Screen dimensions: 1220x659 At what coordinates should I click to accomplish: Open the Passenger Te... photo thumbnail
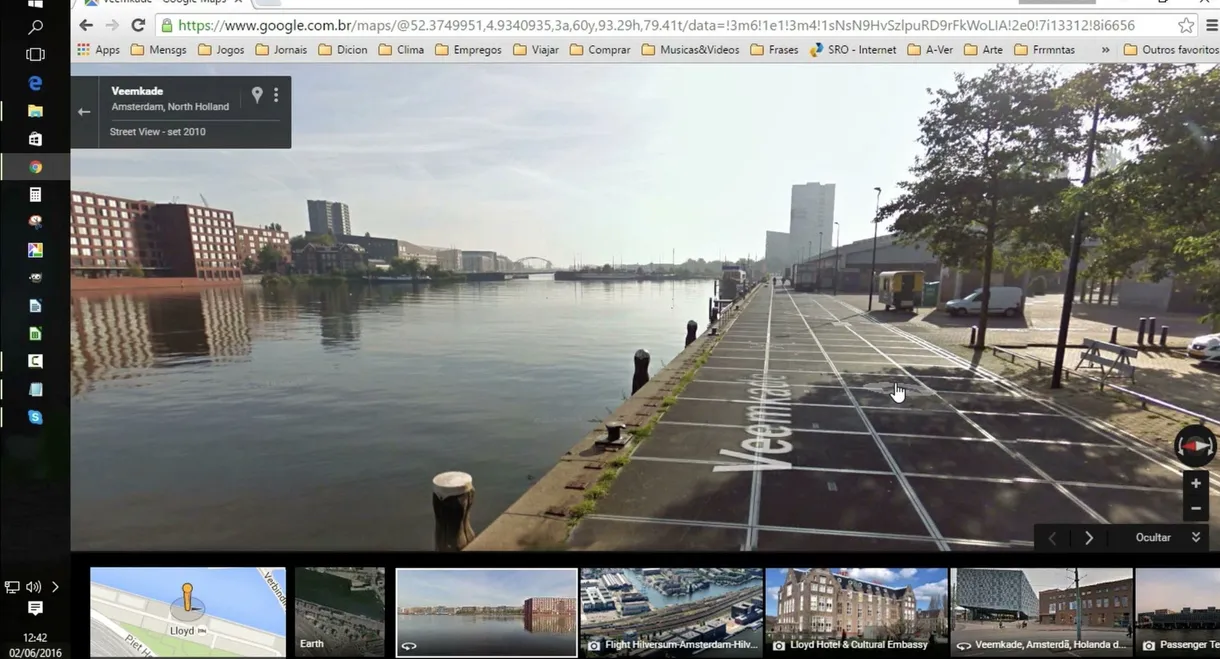click(1178, 612)
